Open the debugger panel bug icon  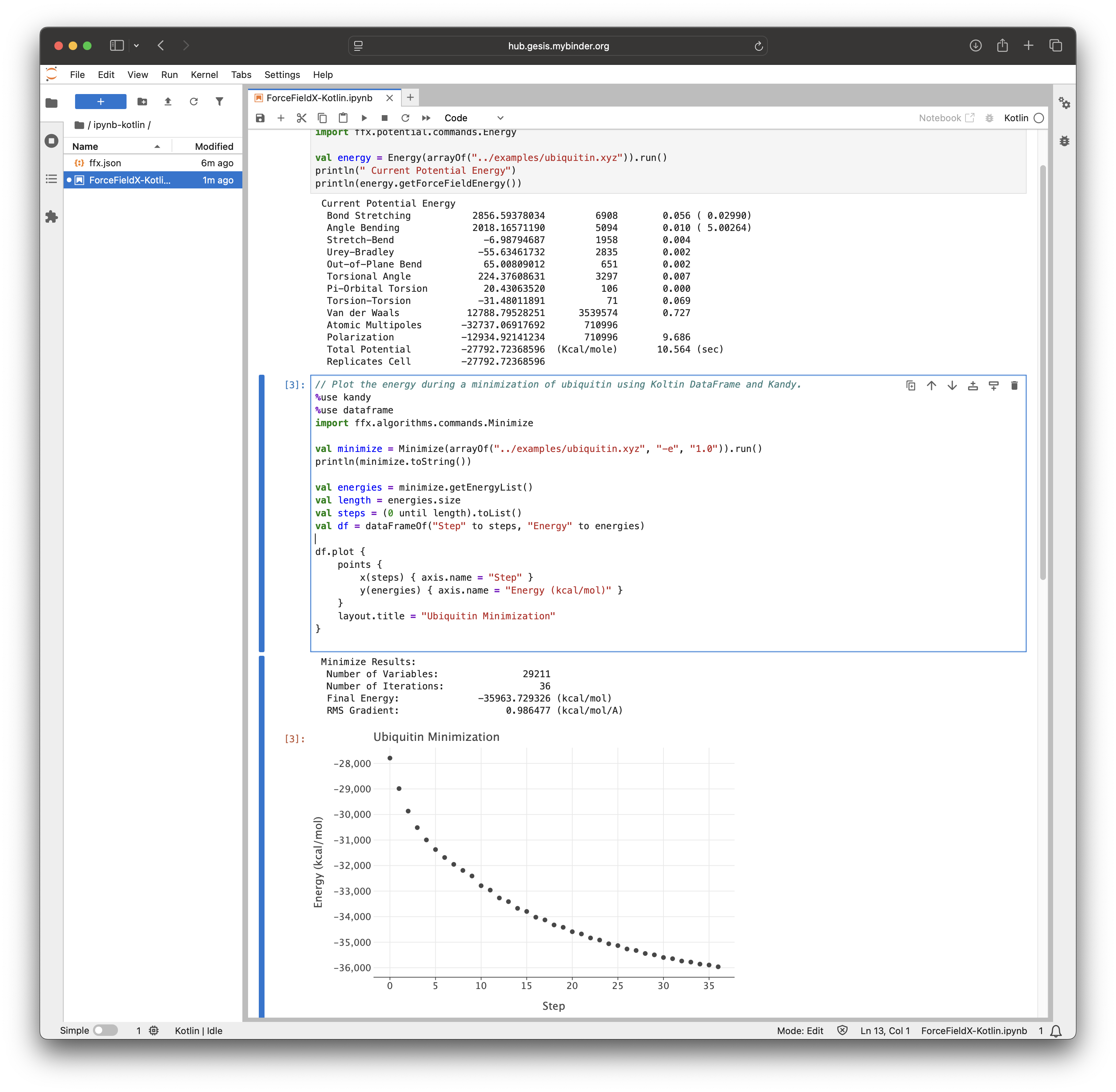[x=1065, y=141]
